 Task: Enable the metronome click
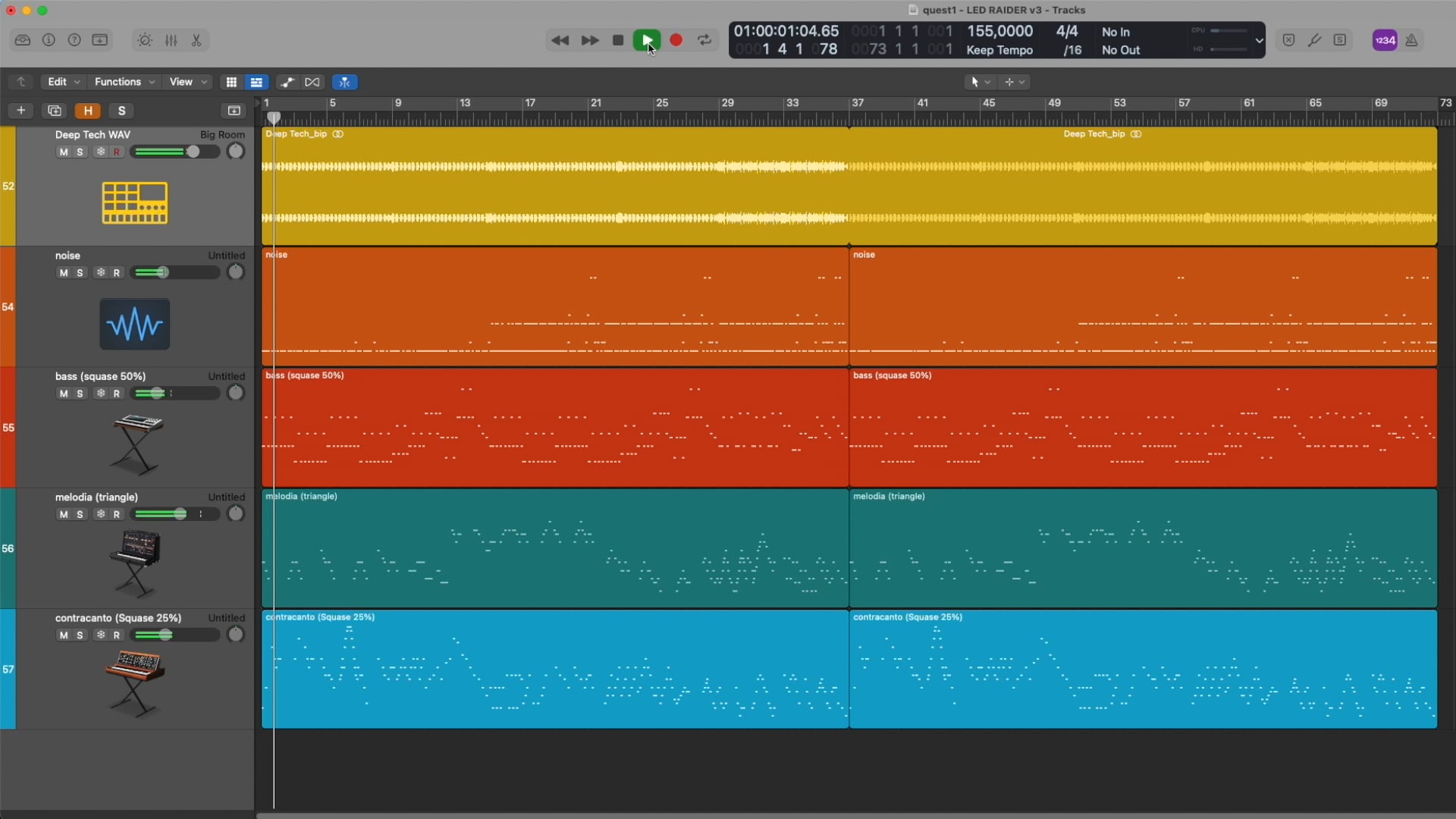[1411, 40]
